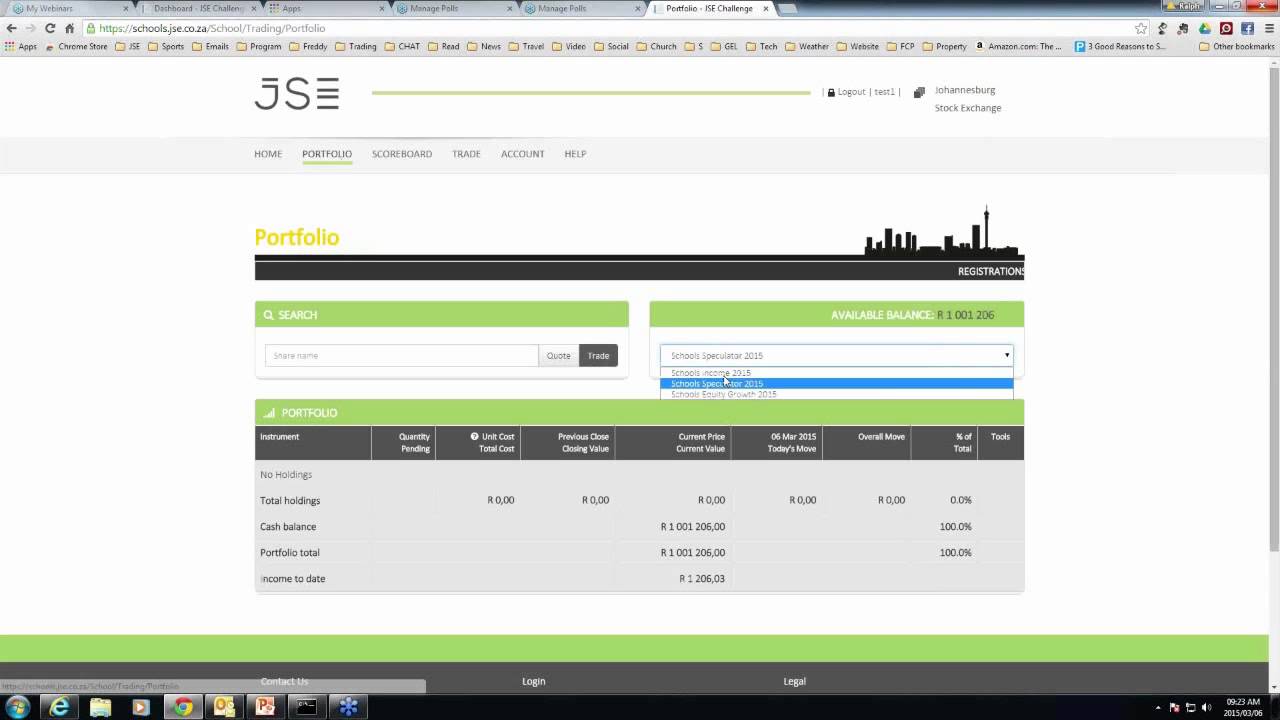Screen dimensions: 1280x720
Task: Click the Windows Start button
Action: [17, 707]
